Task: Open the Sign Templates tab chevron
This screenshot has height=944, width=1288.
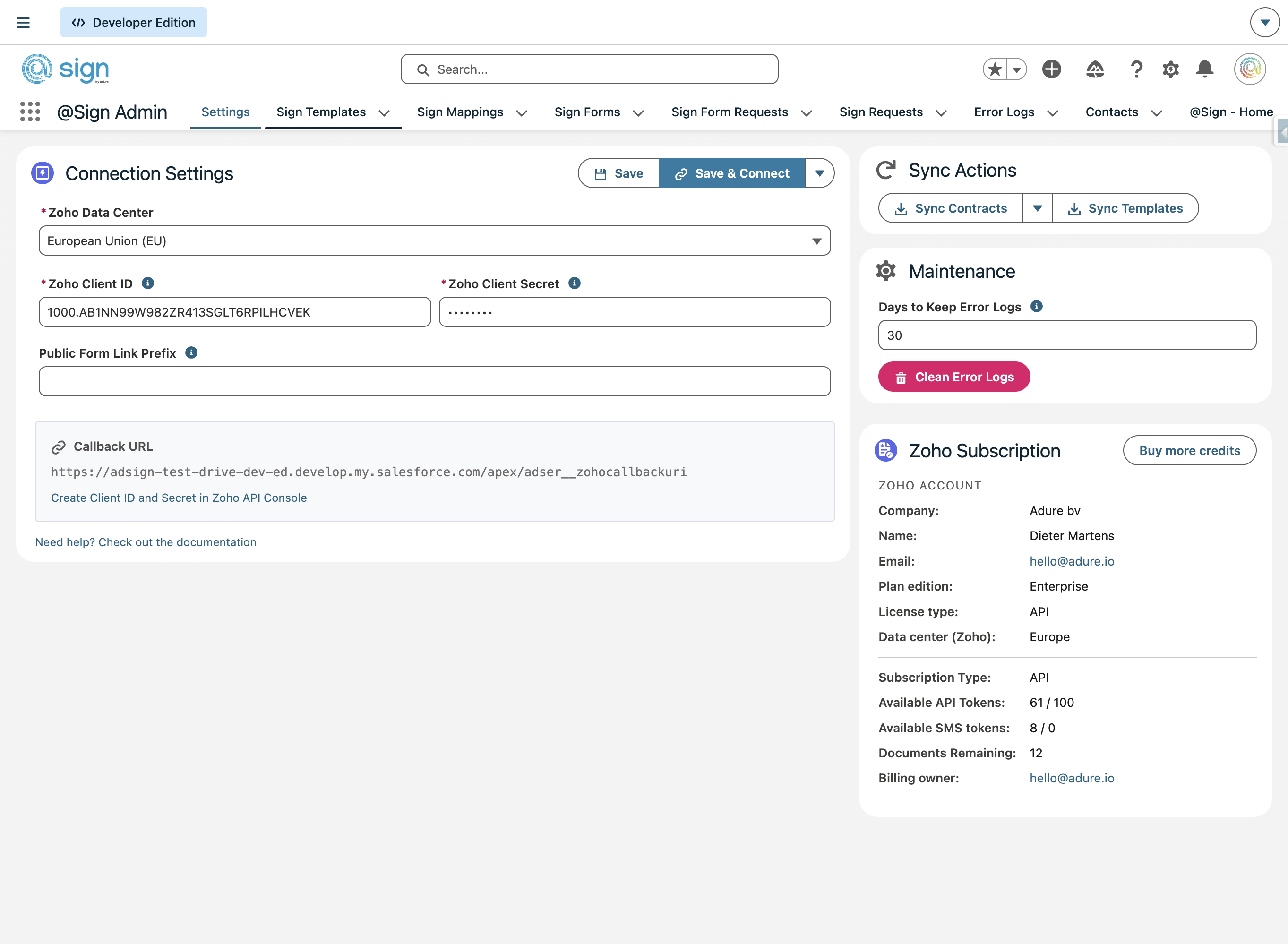Action: tap(384, 112)
